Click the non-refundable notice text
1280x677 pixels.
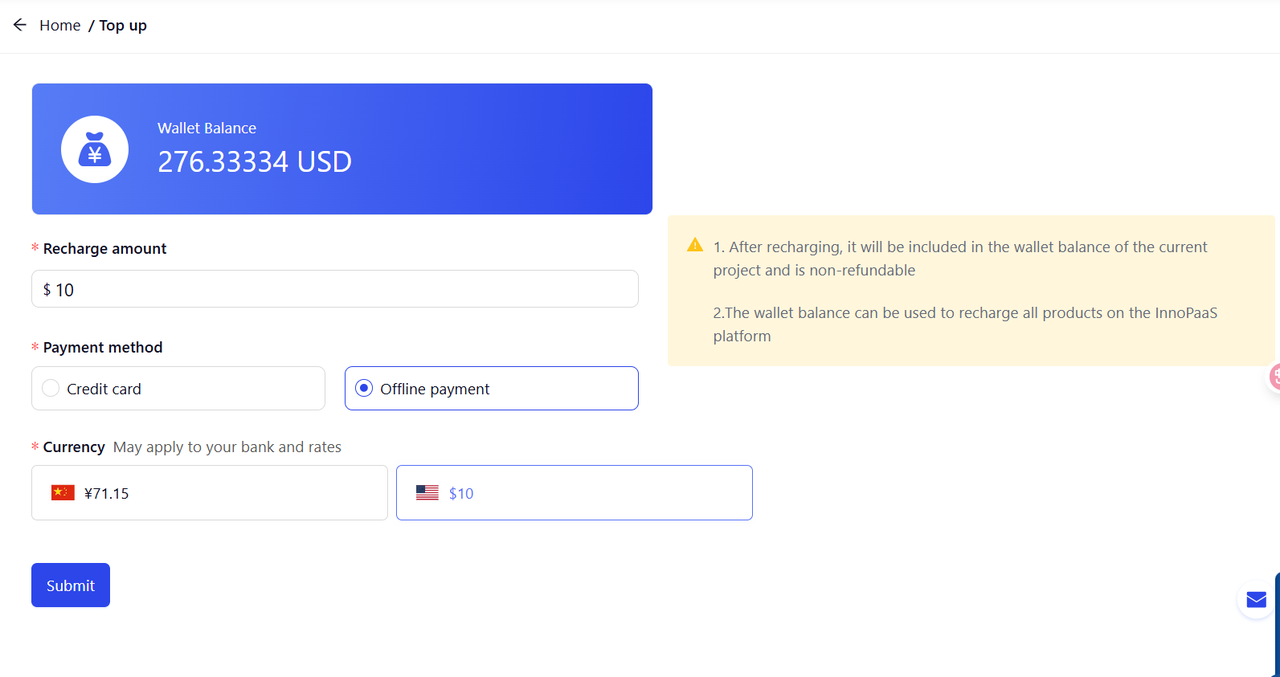(x=960, y=258)
